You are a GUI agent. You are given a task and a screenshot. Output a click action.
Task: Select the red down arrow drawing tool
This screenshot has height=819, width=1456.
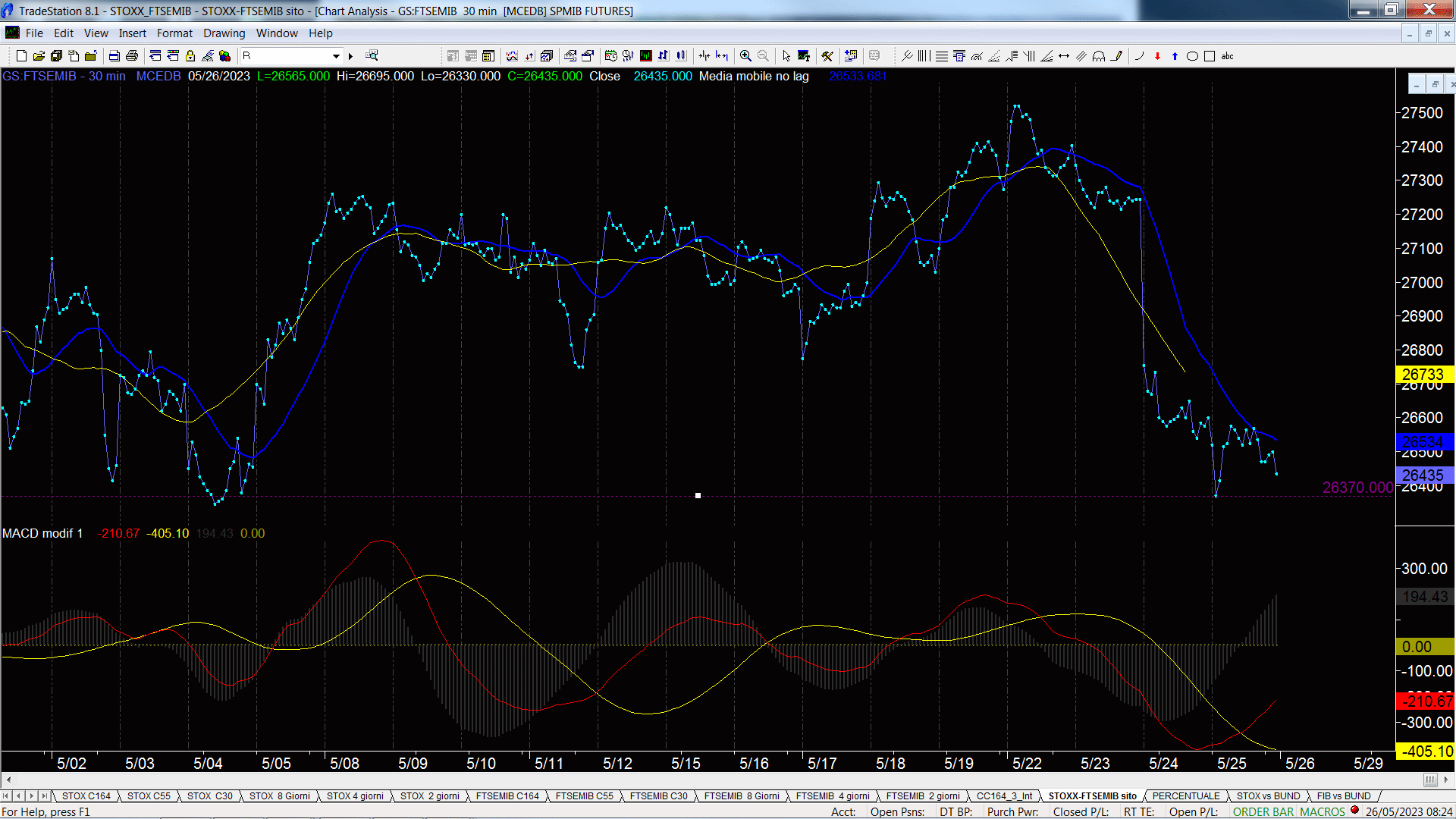[x=1157, y=56]
